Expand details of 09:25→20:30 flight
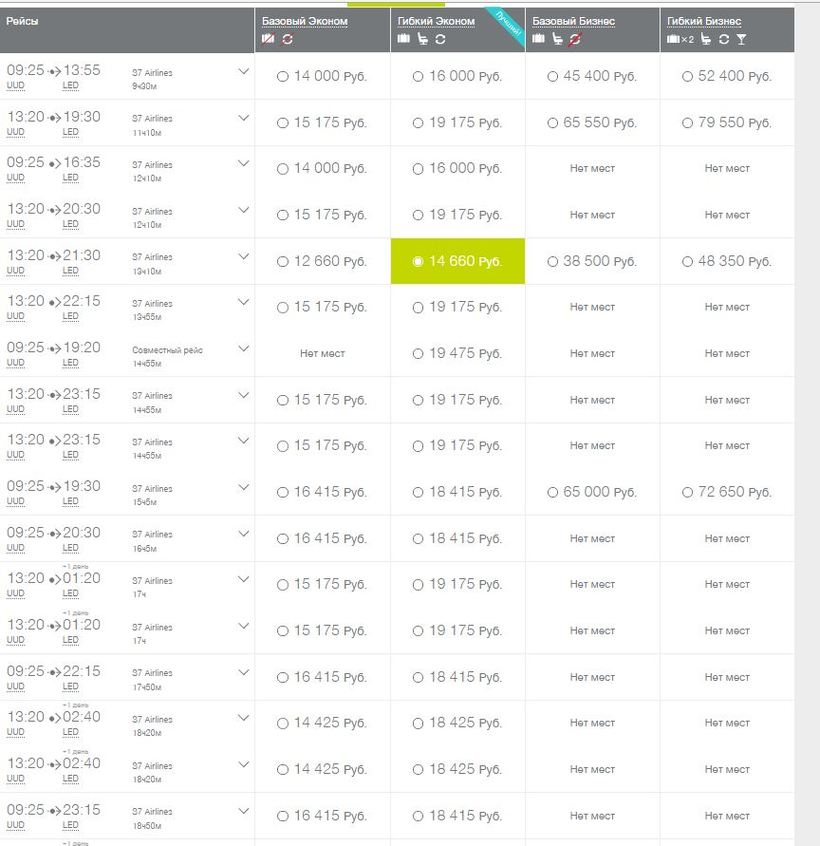 (x=244, y=533)
